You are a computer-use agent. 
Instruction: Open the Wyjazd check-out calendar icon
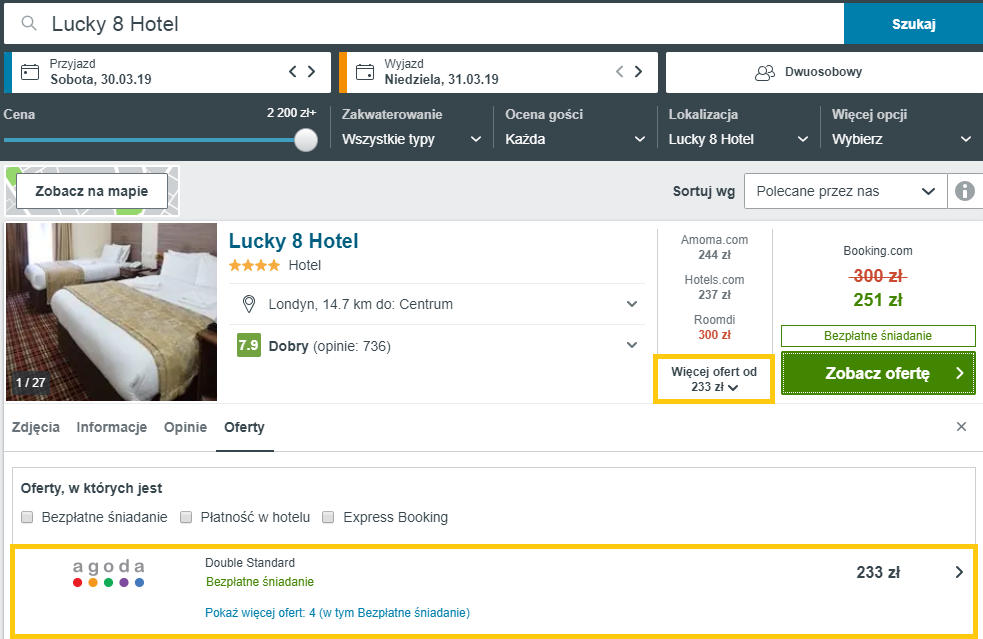click(x=365, y=72)
